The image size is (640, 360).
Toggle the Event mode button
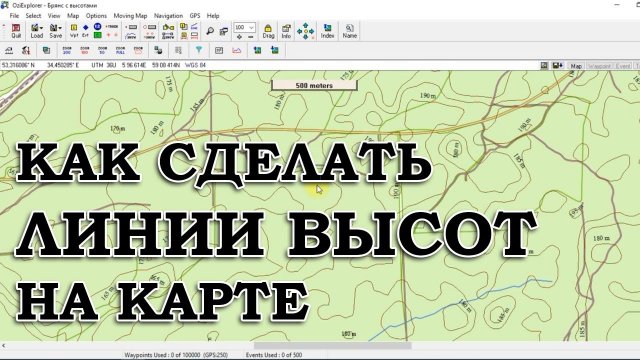coord(623,65)
